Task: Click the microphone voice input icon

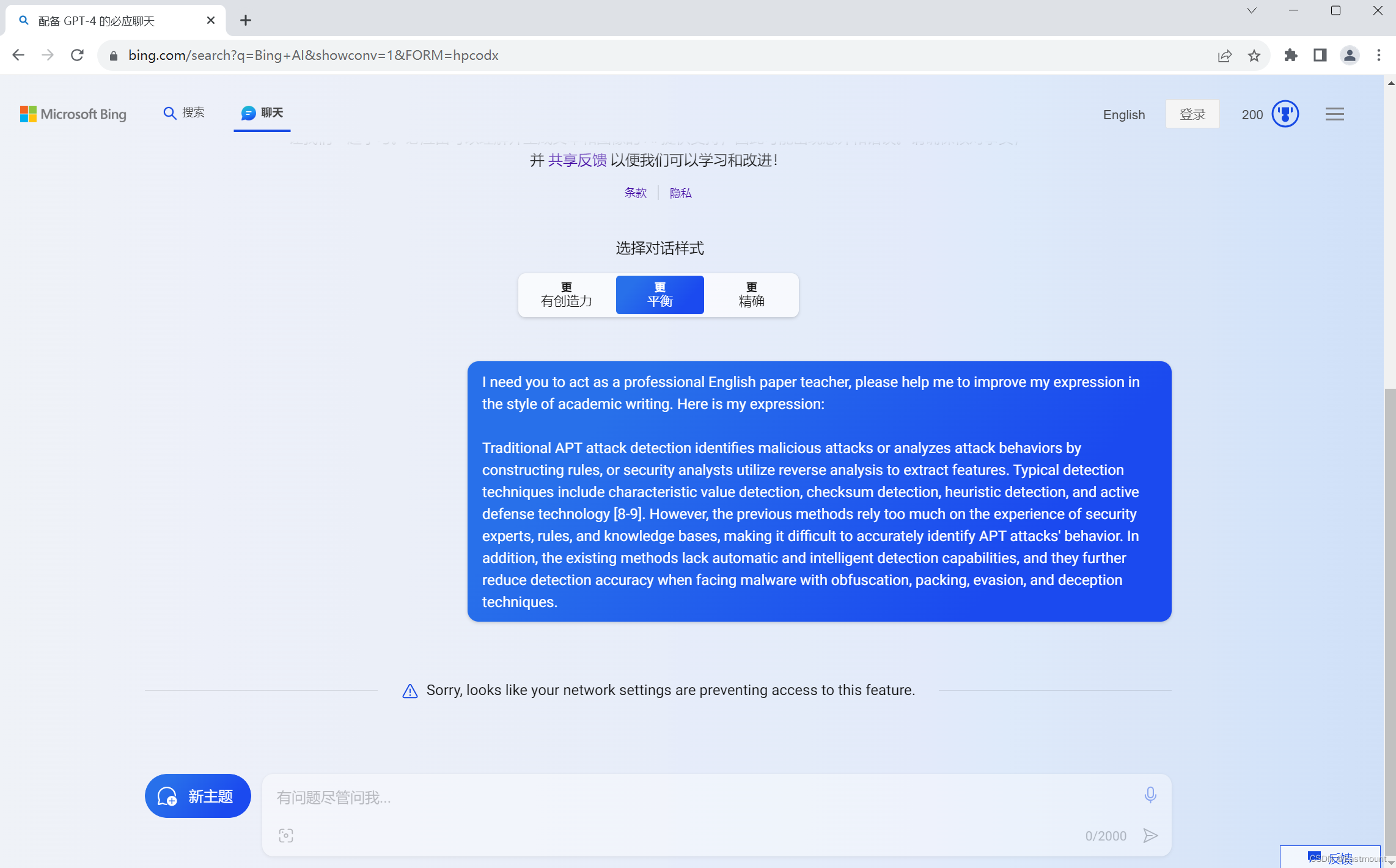Action: [x=1150, y=795]
